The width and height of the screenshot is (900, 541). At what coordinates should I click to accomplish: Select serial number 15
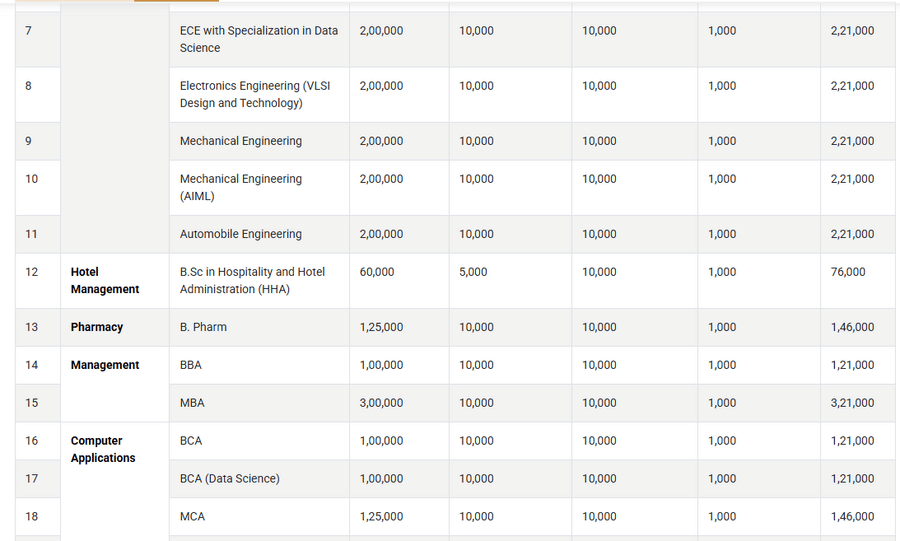(32, 403)
